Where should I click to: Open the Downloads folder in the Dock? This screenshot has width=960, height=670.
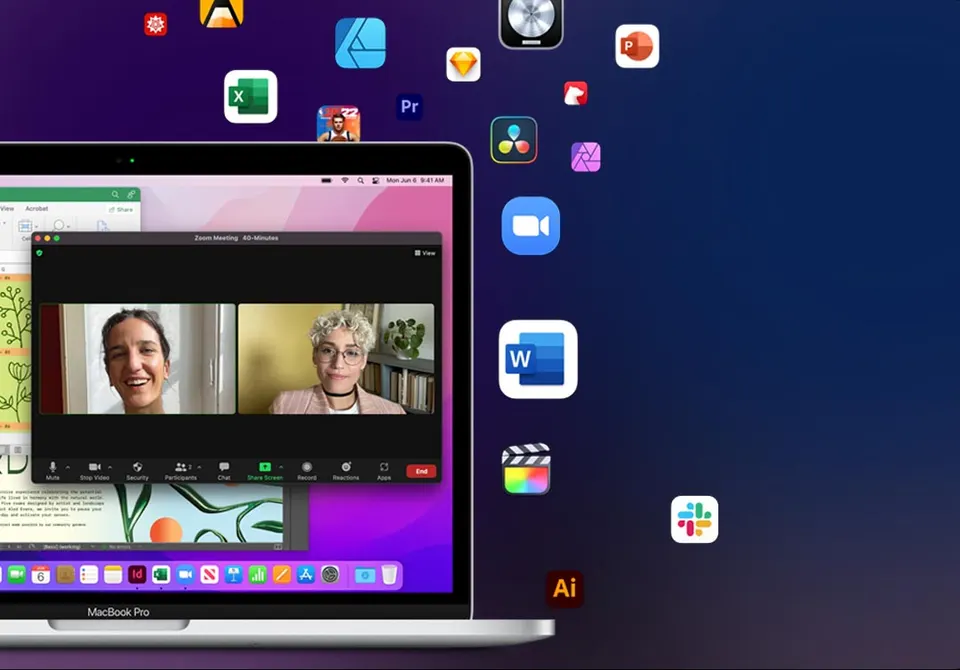point(365,575)
